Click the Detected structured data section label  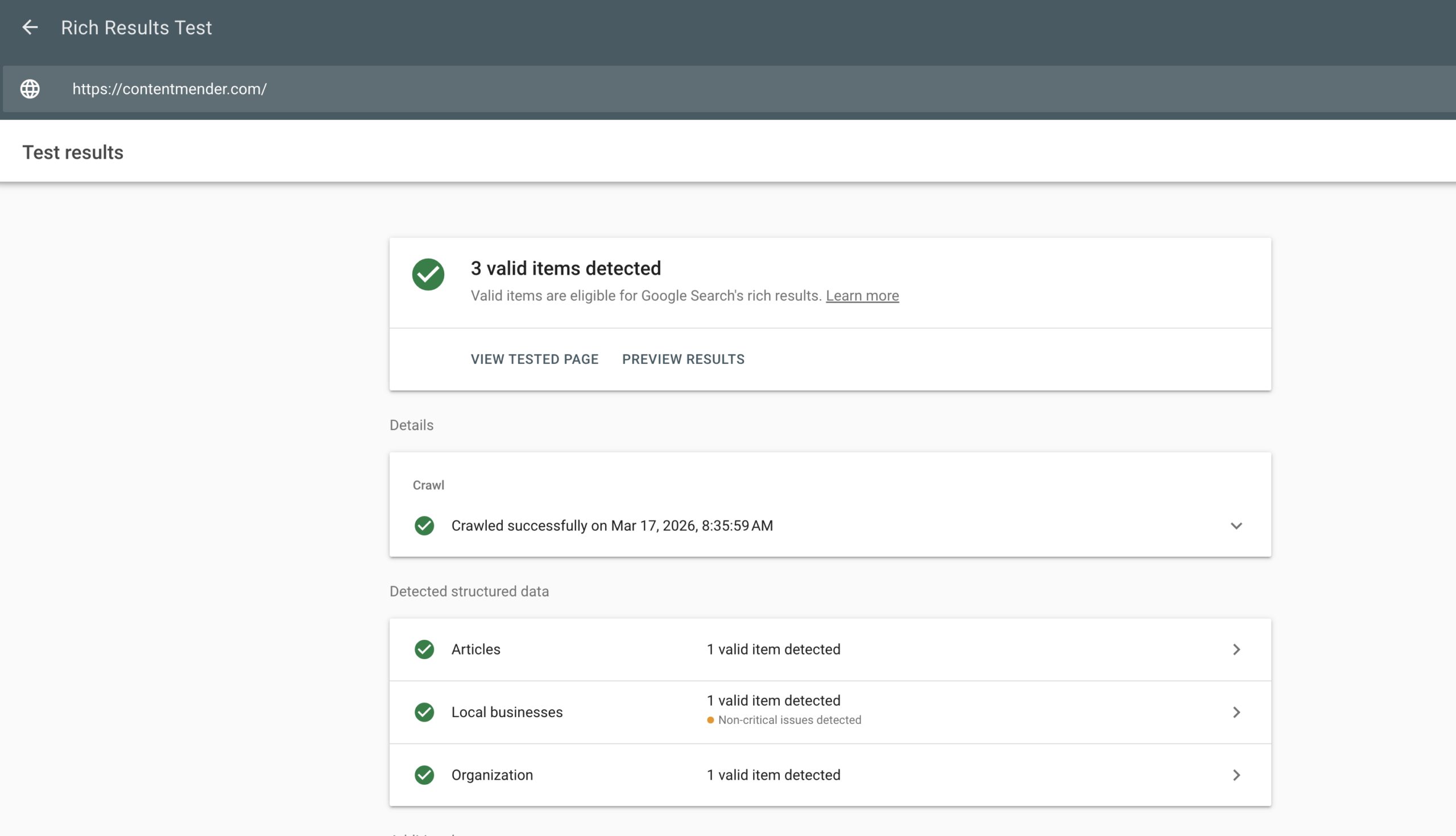tap(469, 591)
